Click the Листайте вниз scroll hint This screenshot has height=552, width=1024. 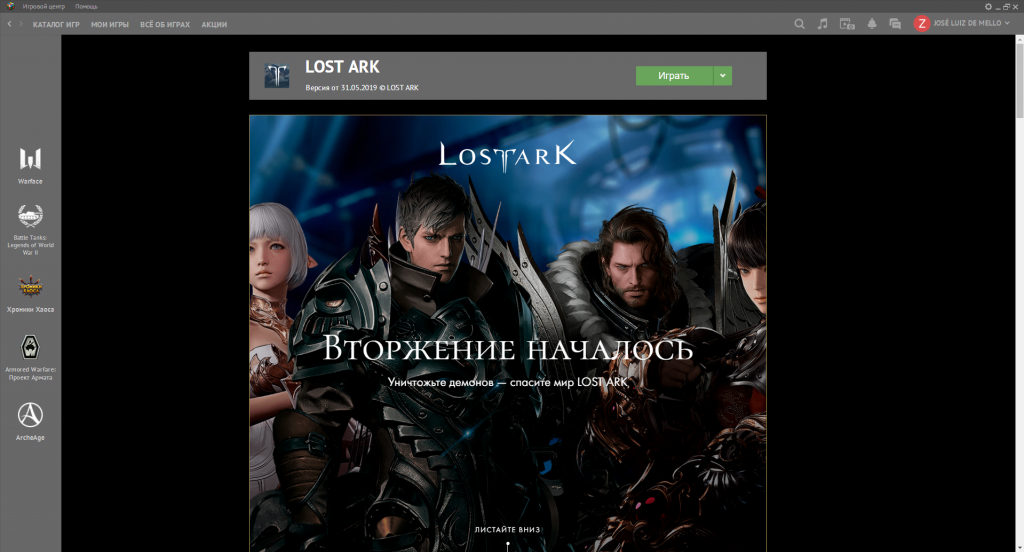pyautogui.click(x=507, y=530)
